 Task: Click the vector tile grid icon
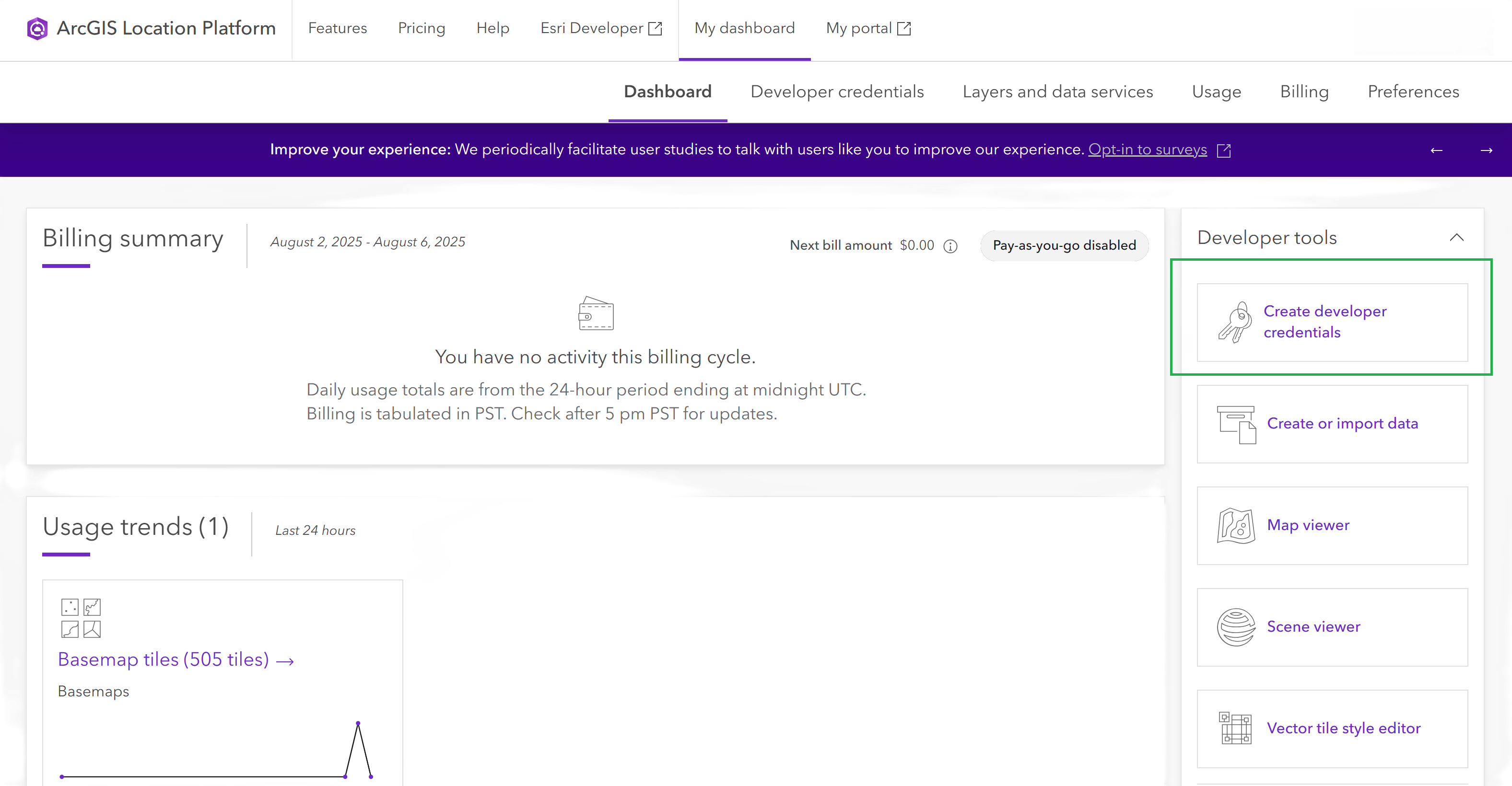click(x=1236, y=728)
